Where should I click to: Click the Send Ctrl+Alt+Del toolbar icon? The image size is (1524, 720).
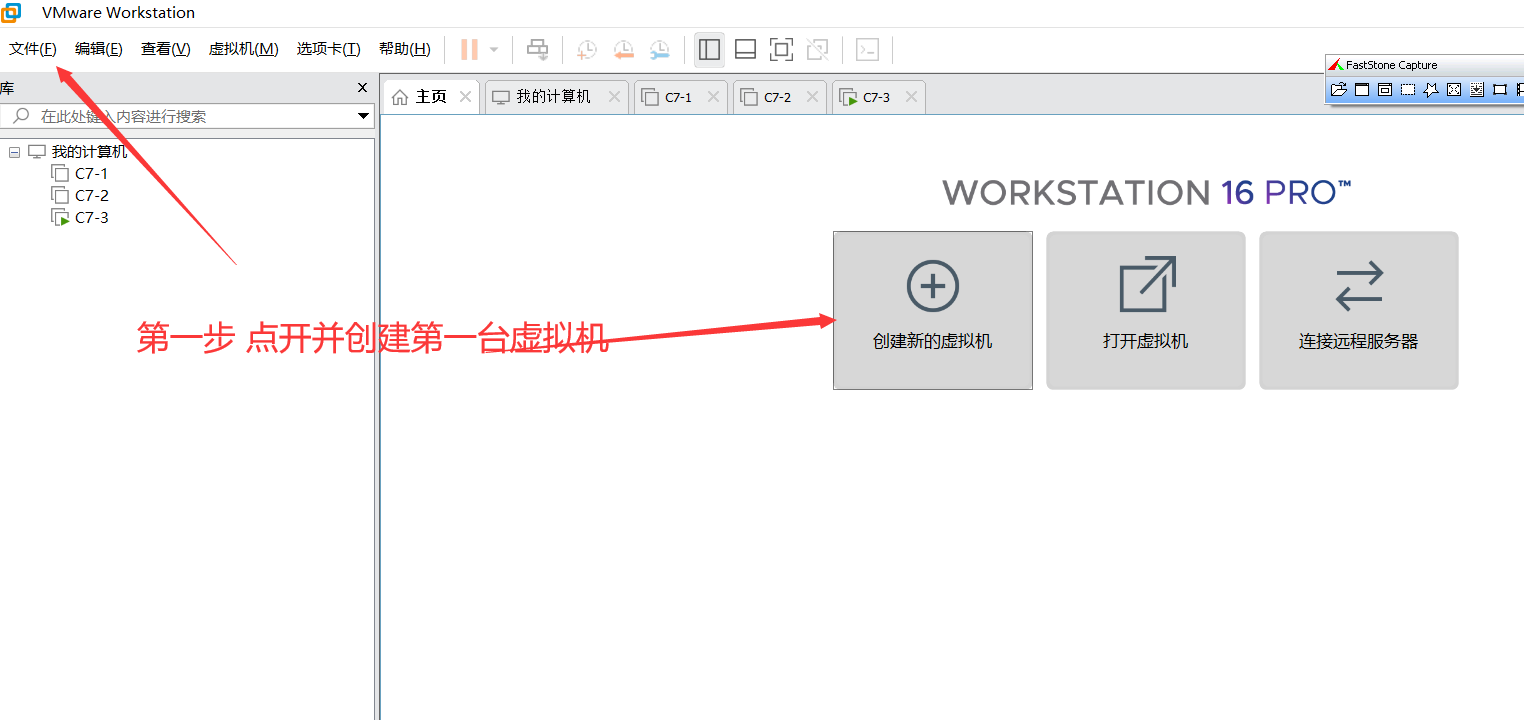point(538,49)
